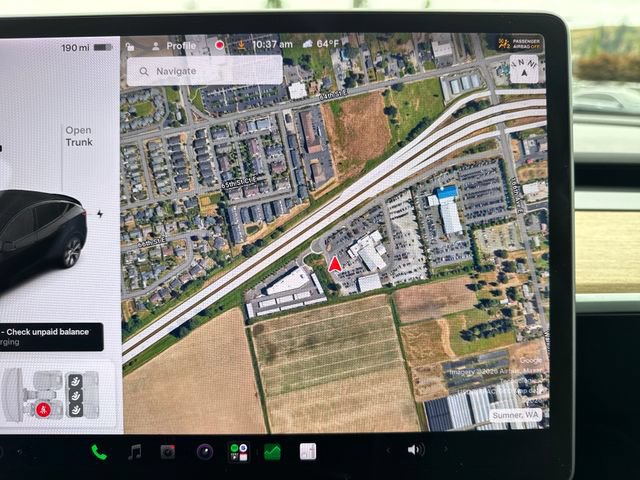Screen dimensions: 640x480
Task: Tap the battery level icon
Action: click(x=102, y=47)
